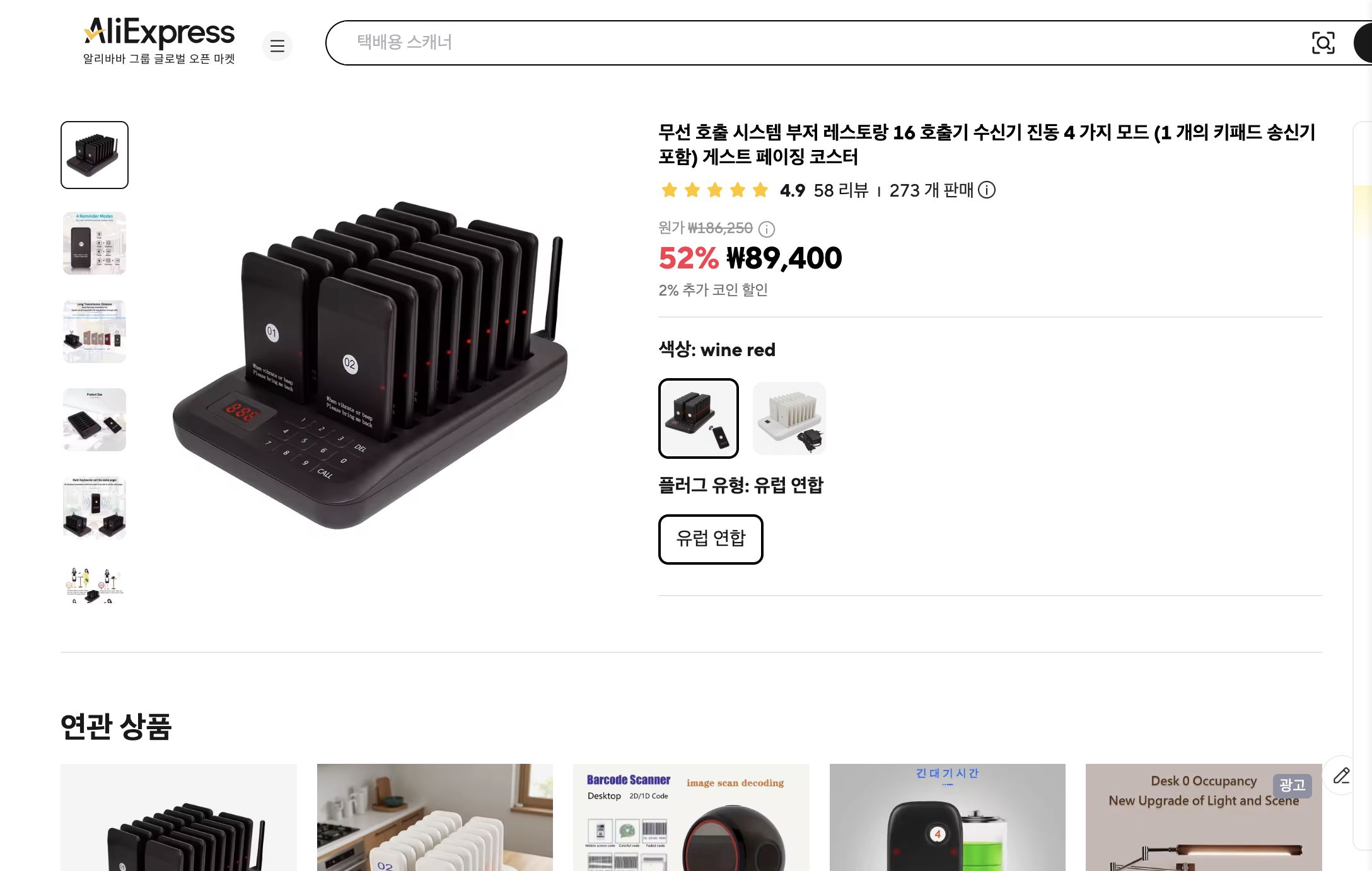
Task: Click the info icon beside the original price
Action: [x=766, y=229]
